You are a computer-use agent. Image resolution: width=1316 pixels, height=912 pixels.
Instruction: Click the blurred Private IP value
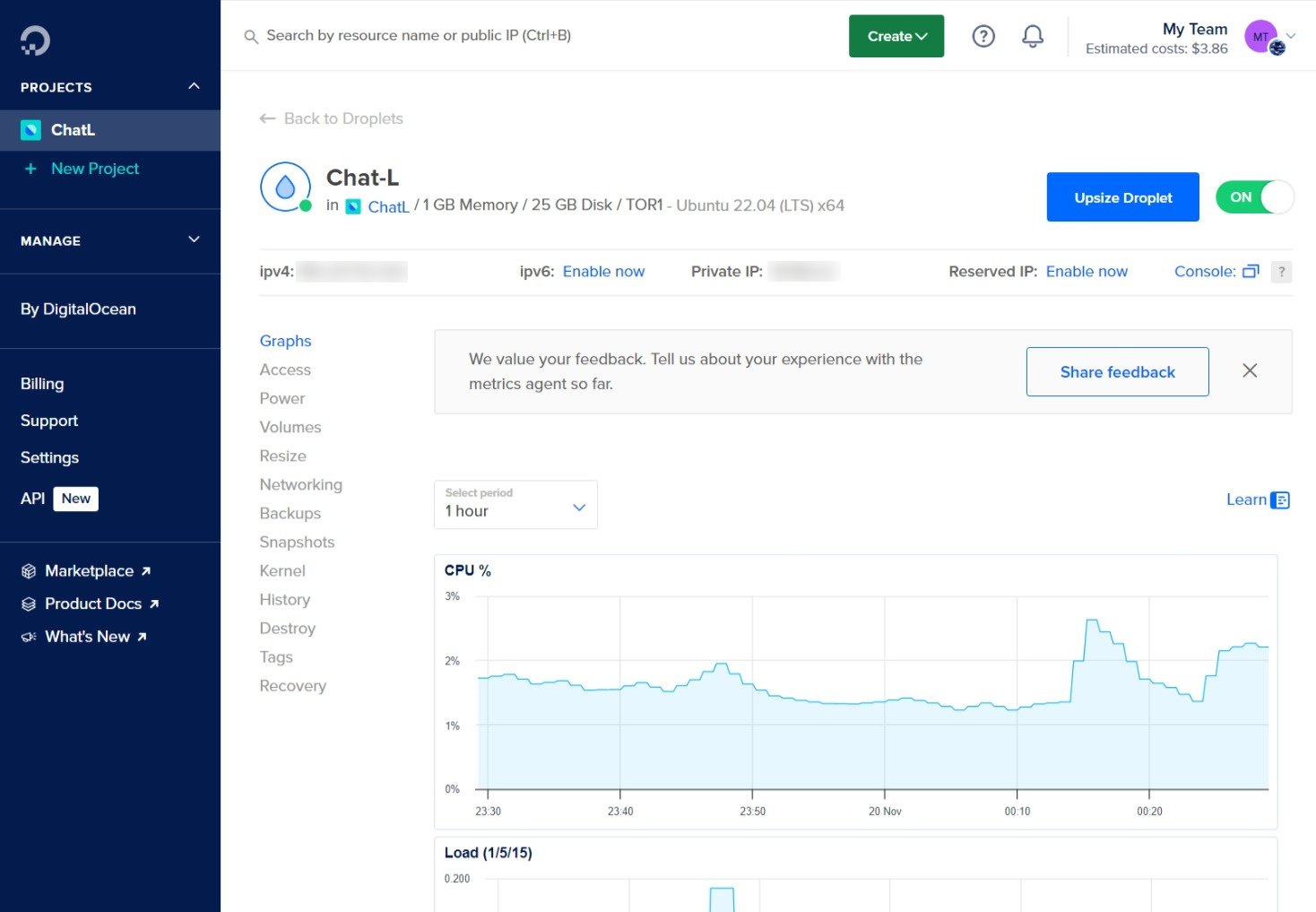point(803,272)
